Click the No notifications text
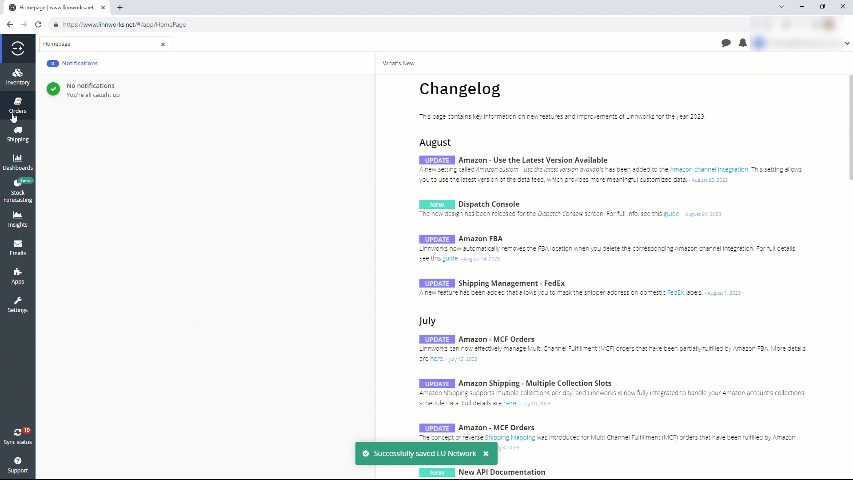 click(x=90, y=85)
